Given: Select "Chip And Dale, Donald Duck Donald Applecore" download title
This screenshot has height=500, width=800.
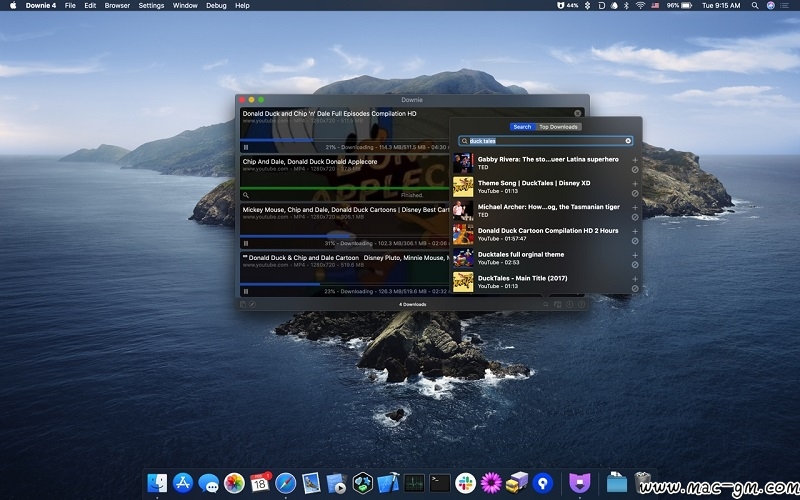Looking at the screenshot, I should tap(310, 162).
